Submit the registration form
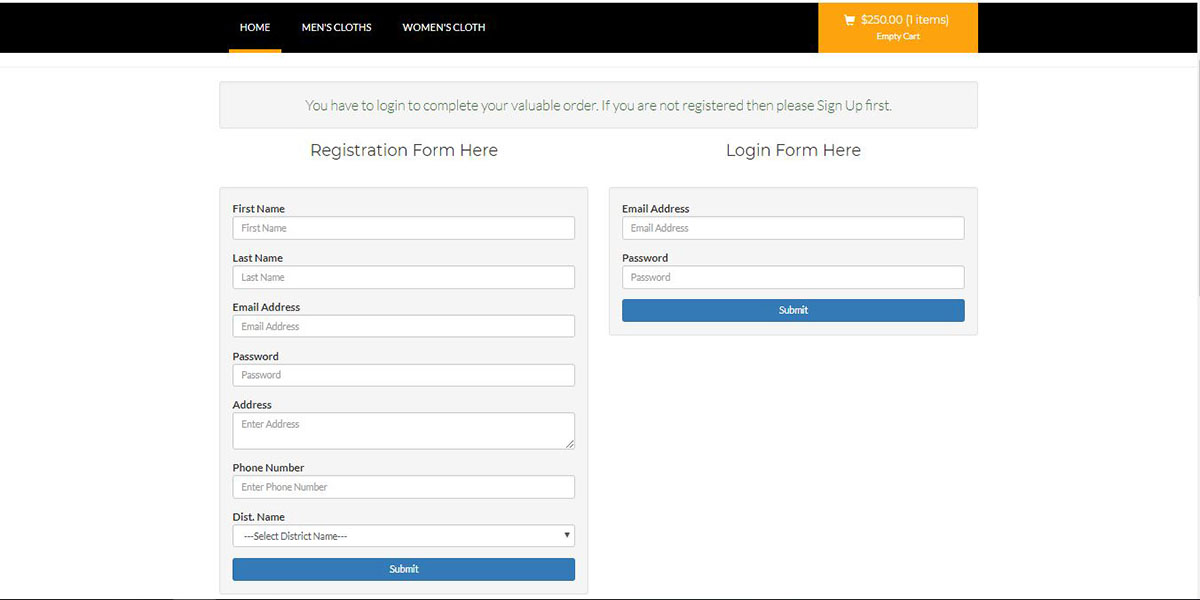 pyautogui.click(x=403, y=569)
